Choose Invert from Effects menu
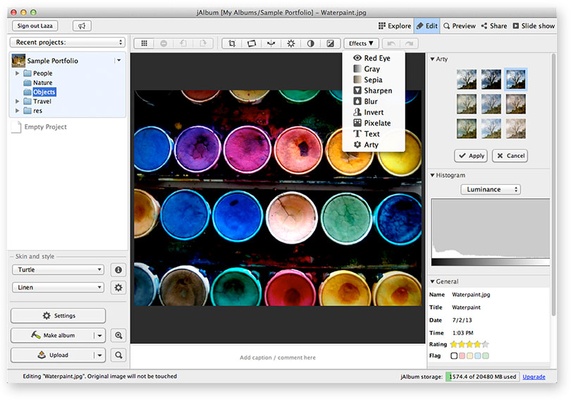The height and width of the screenshot is (400, 571). pos(373,112)
